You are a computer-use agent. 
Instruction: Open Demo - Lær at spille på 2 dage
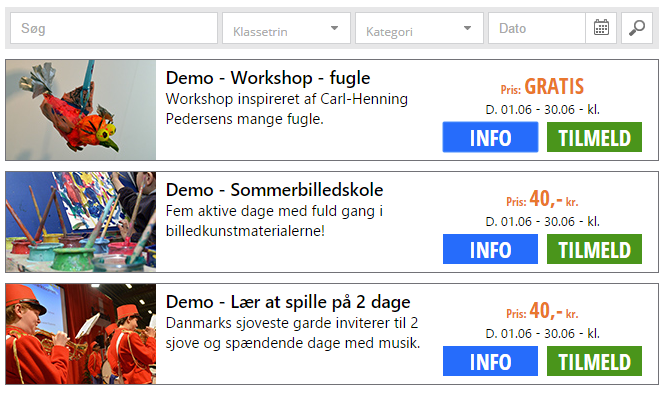pyautogui.click(x=288, y=302)
